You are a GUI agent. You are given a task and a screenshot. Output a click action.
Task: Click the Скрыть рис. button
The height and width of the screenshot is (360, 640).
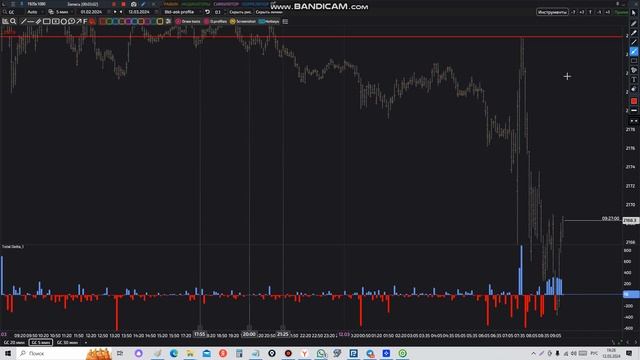pos(240,12)
